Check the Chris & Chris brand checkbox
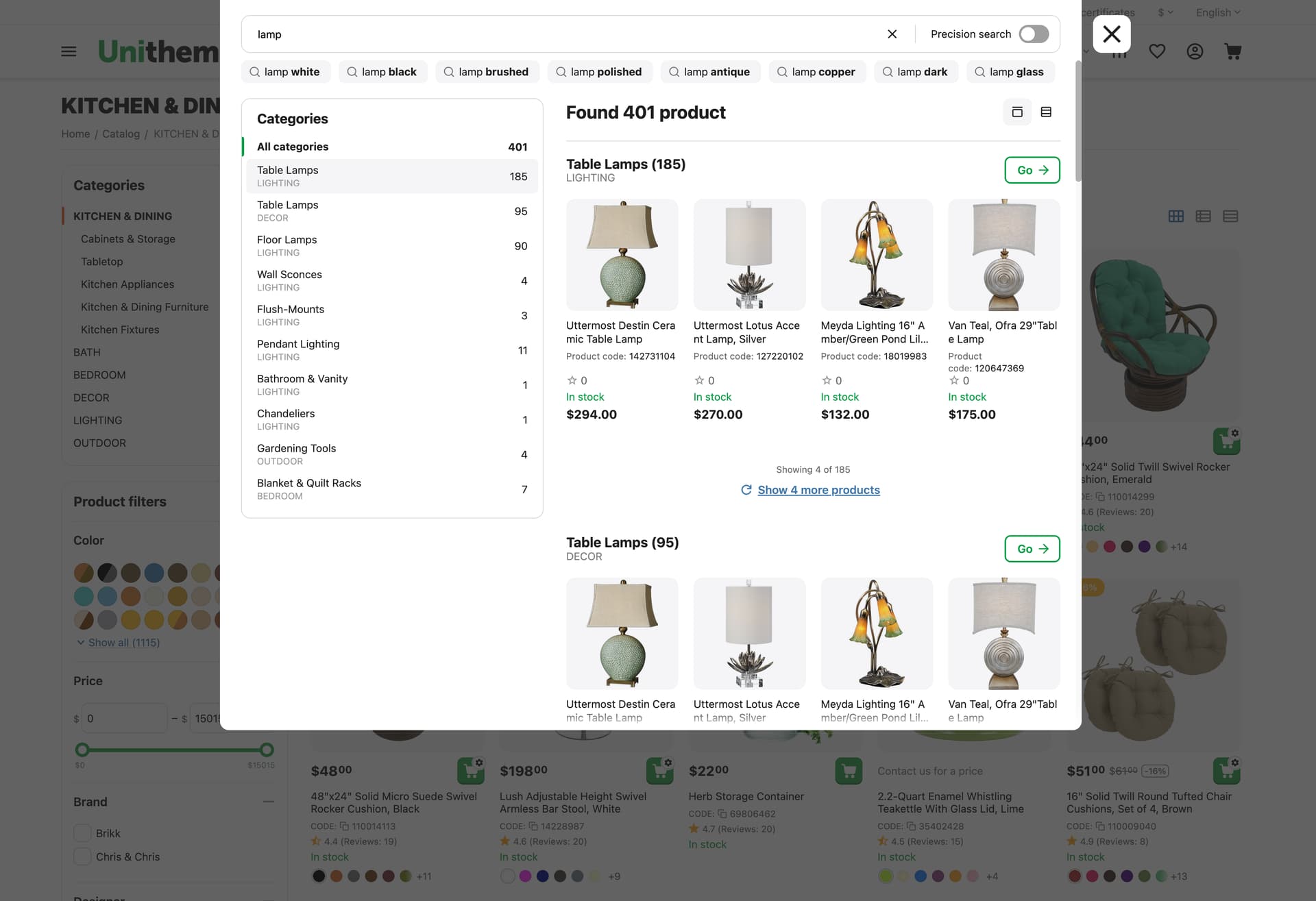This screenshot has height=901, width=1316. [82, 856]
